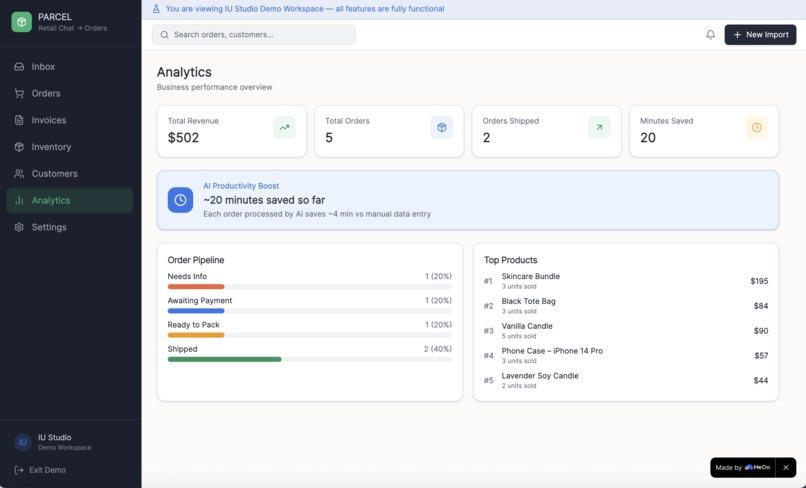
Task: Click the Needs Info orange progress bar
Action: click(x=196, y=286)
